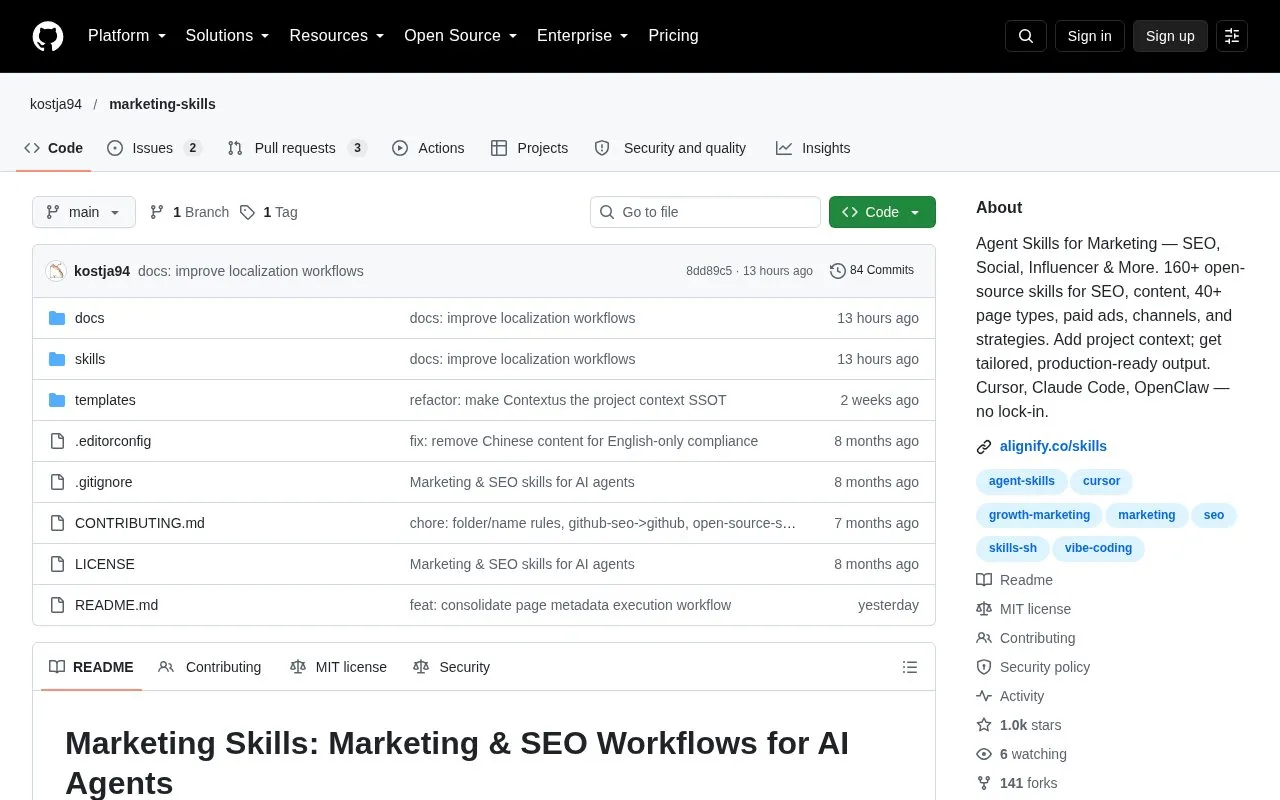Image resolution: width=1280 pixels, height=800 pixels.
Task: Click the eye icon beside 6 watching
Action: pyautogui.click(x=984, y=754)
